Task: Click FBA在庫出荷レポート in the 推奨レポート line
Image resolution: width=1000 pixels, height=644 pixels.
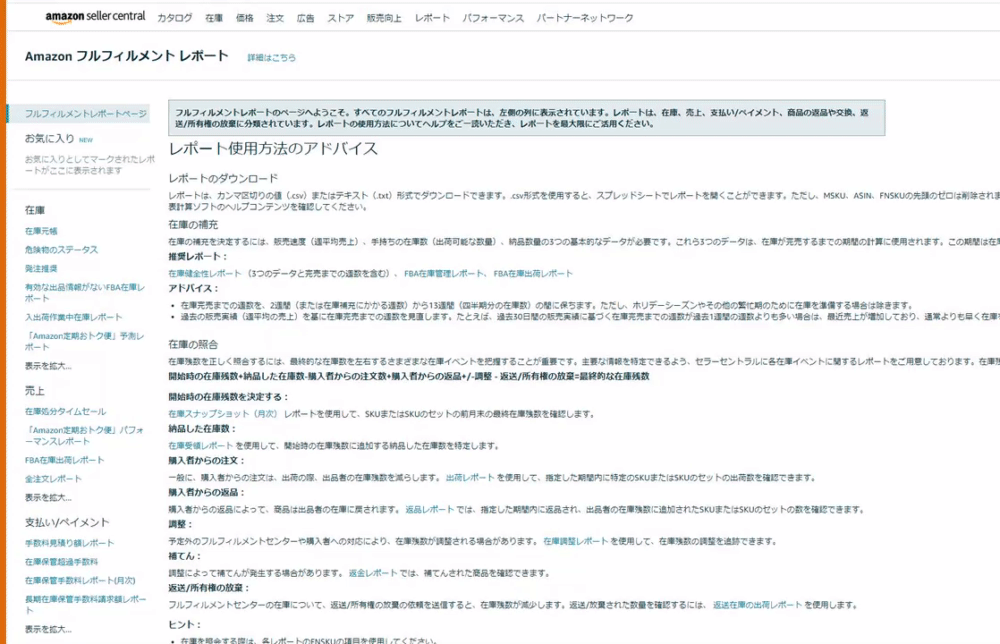Action: pos(533,274)
